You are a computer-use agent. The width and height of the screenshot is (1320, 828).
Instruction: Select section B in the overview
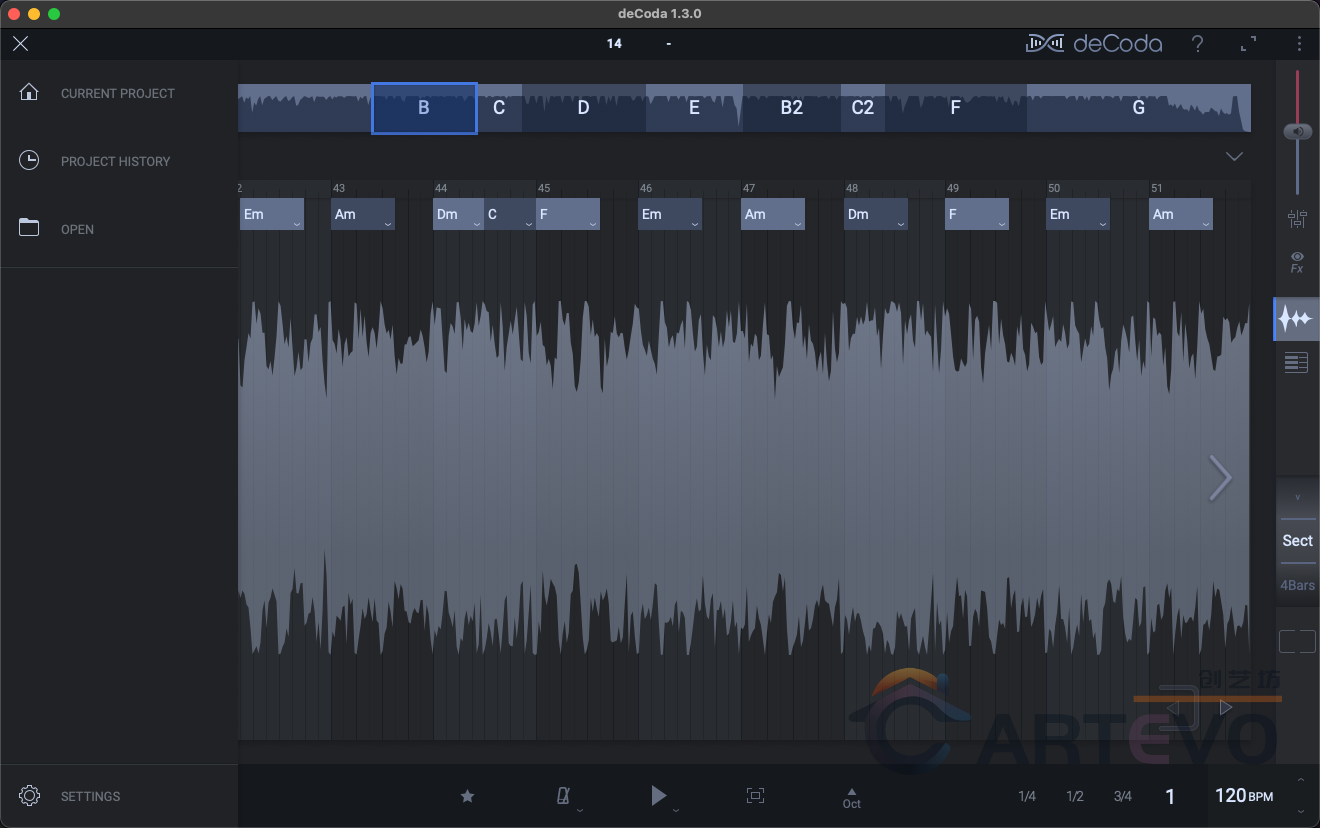click(x=424, y=108)
